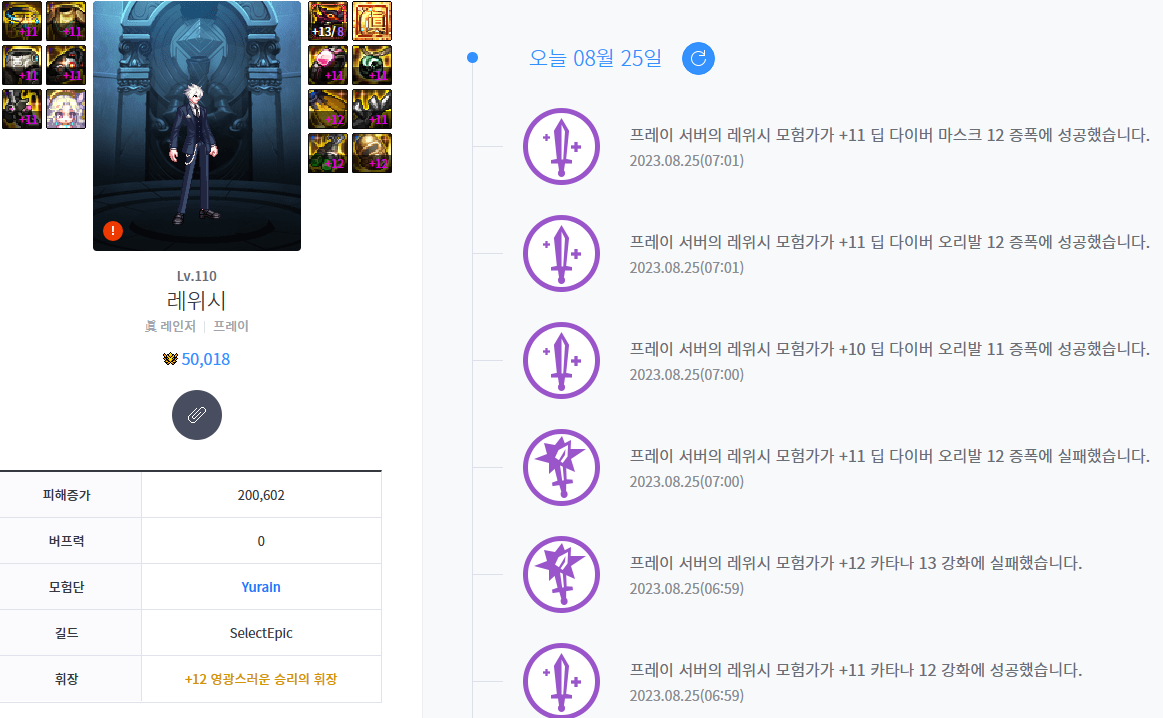Click the 피해증가 row label
Viewport: 1163px width, 718px height.
pyautogui.click(x=67, y=495)
